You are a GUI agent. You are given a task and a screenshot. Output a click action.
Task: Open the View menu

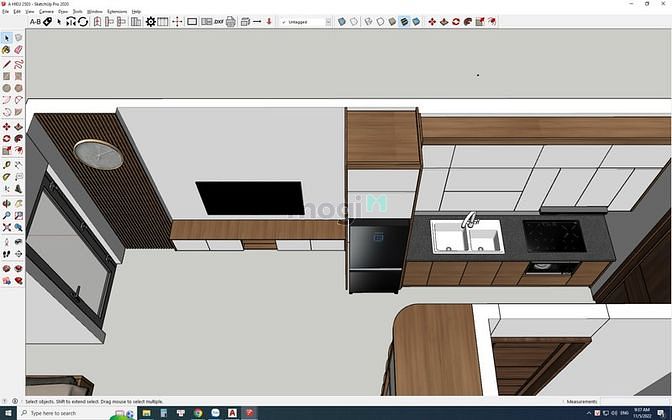click(30, 12)
